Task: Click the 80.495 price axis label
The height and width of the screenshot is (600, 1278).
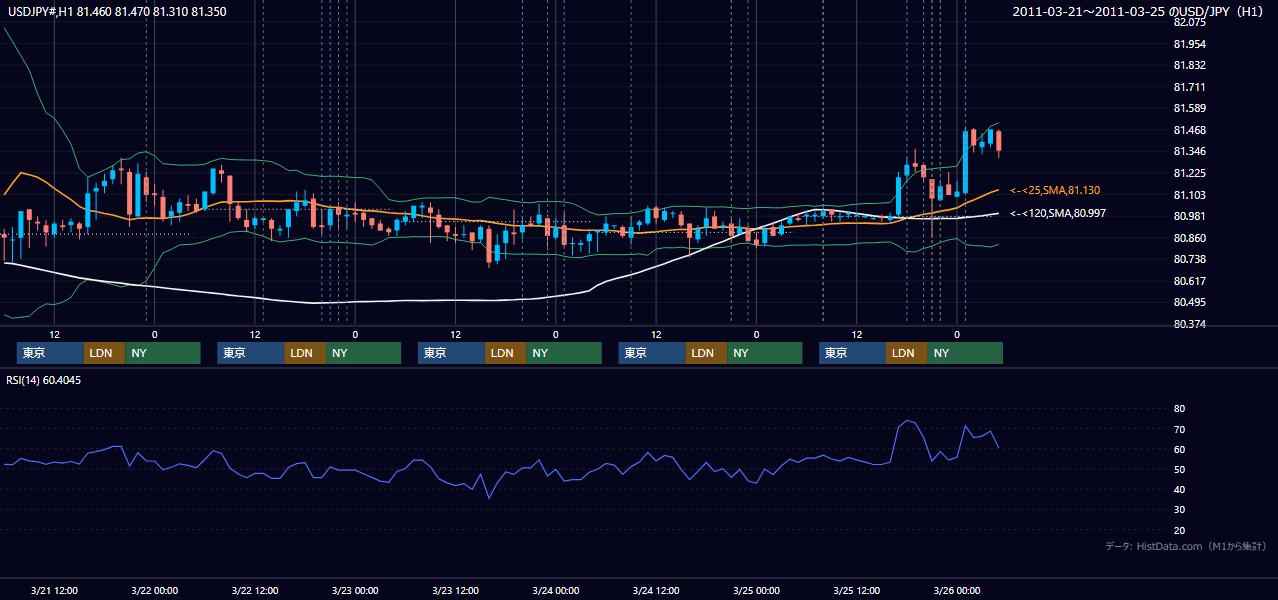Action: pos(1189,302)
